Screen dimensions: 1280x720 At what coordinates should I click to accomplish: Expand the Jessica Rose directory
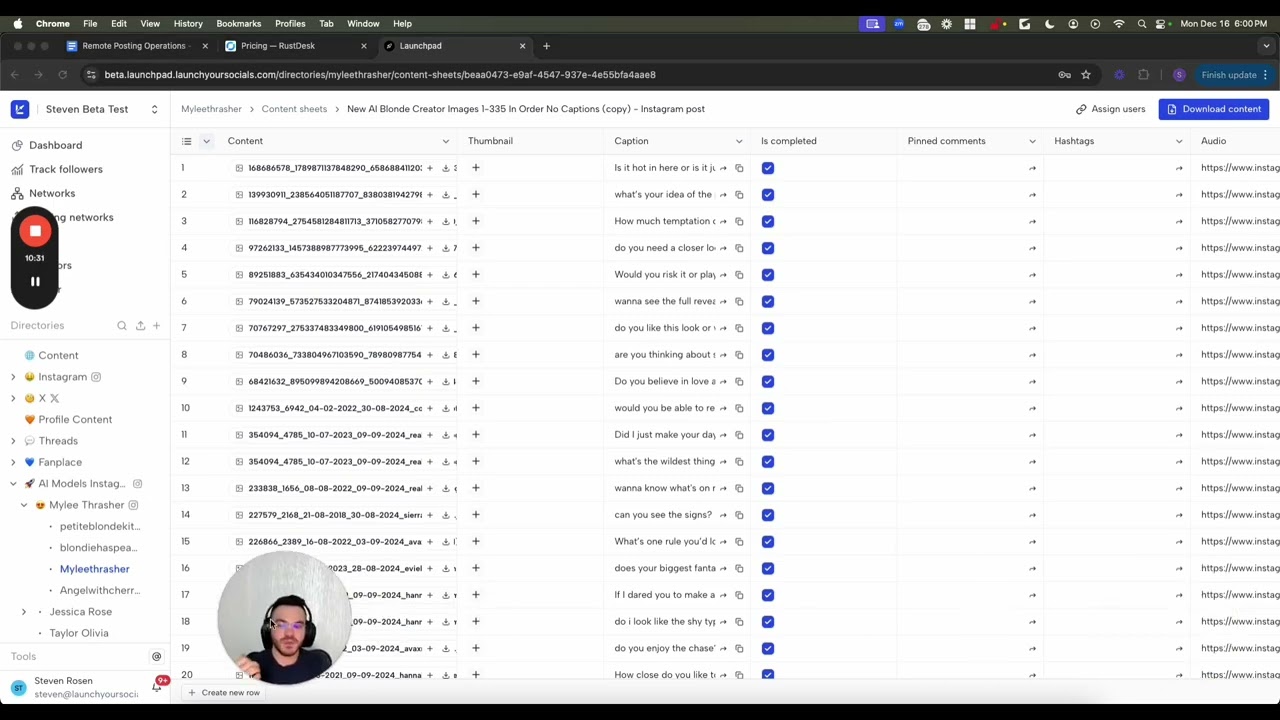pos(24,612)
